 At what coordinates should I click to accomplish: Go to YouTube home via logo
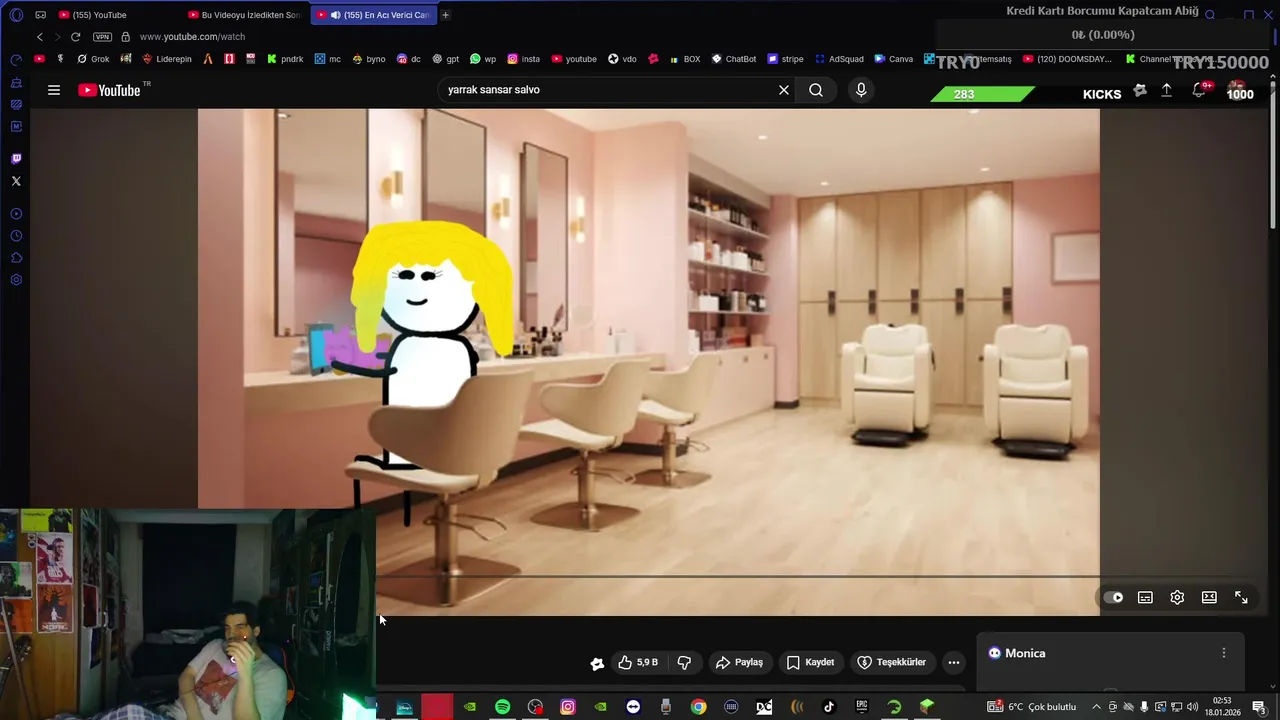(109, 90)
